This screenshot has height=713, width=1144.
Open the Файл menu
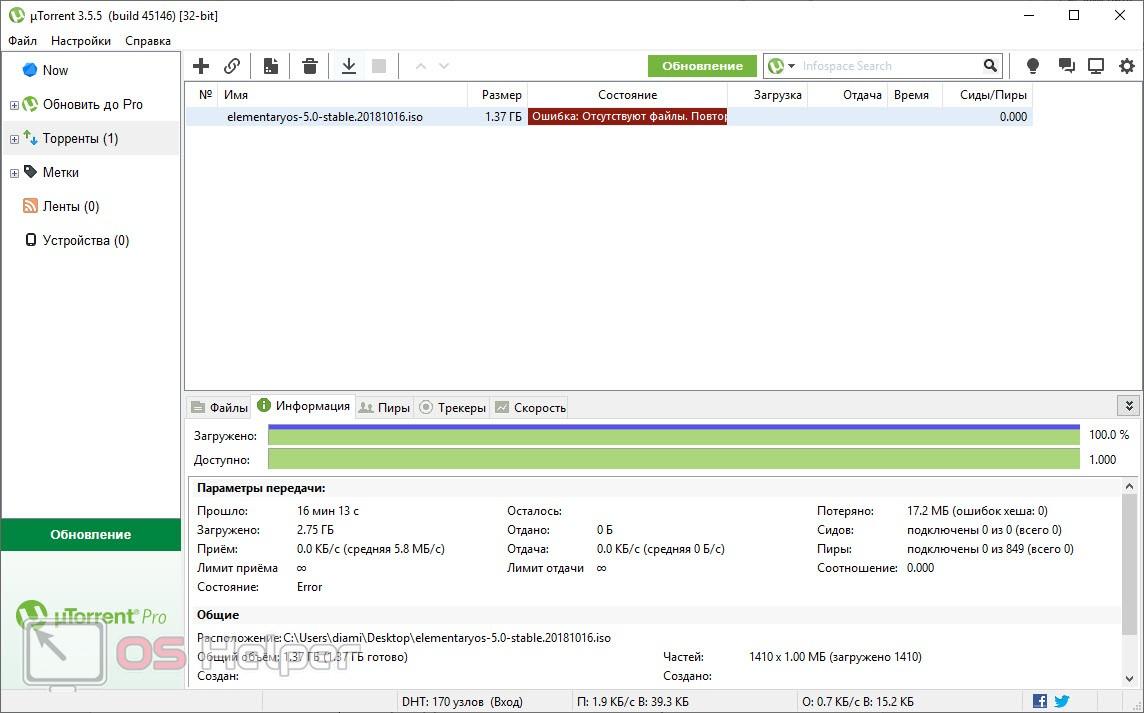(x=23, y=41)
